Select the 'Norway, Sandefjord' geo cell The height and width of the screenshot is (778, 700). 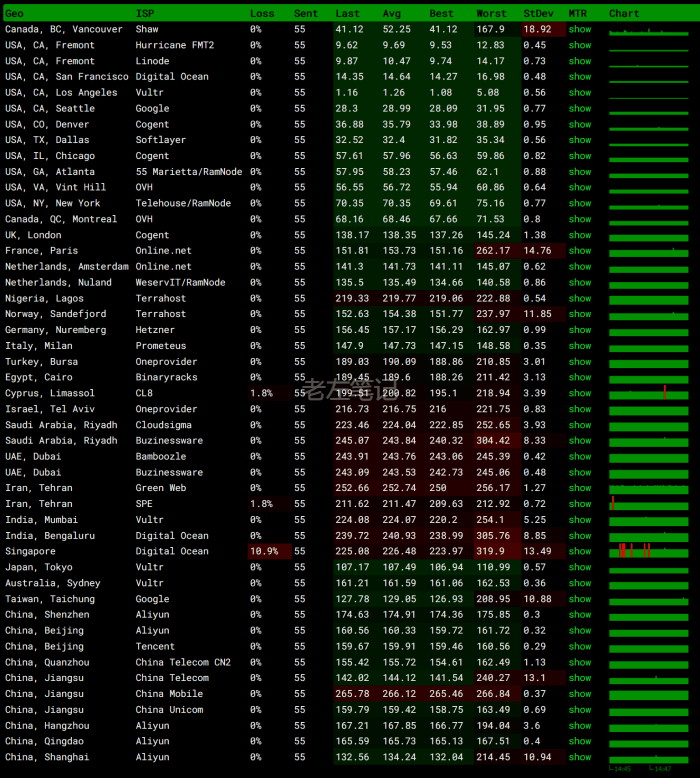coord(56,314)
